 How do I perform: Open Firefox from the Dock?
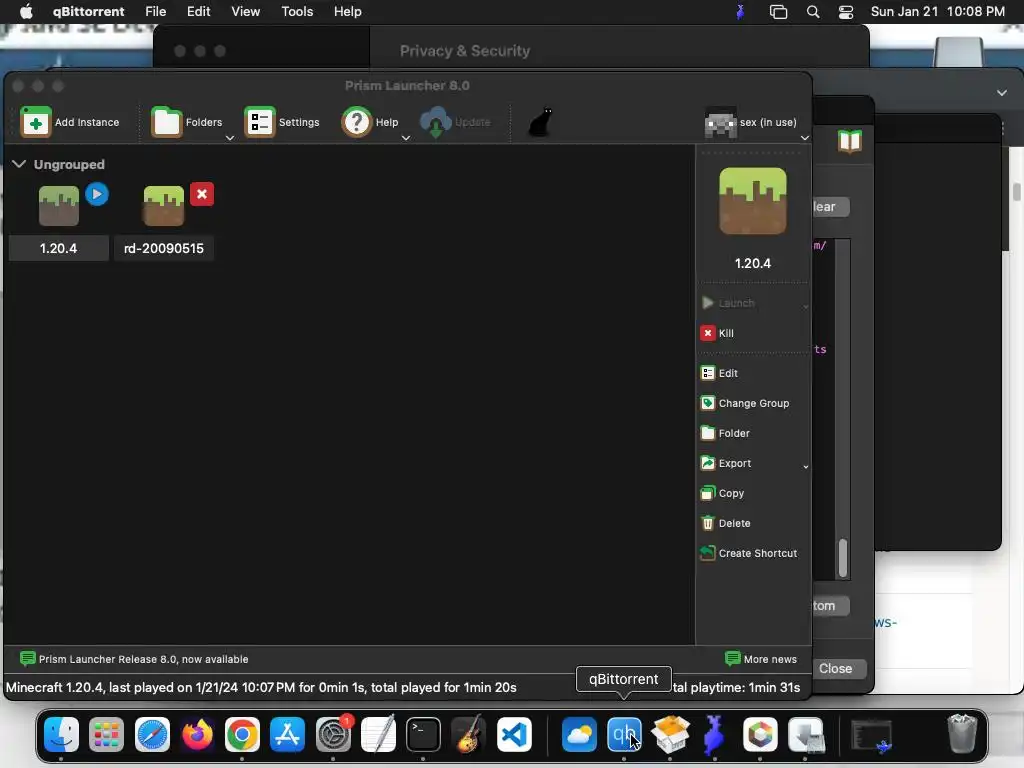tap(197, 735)
